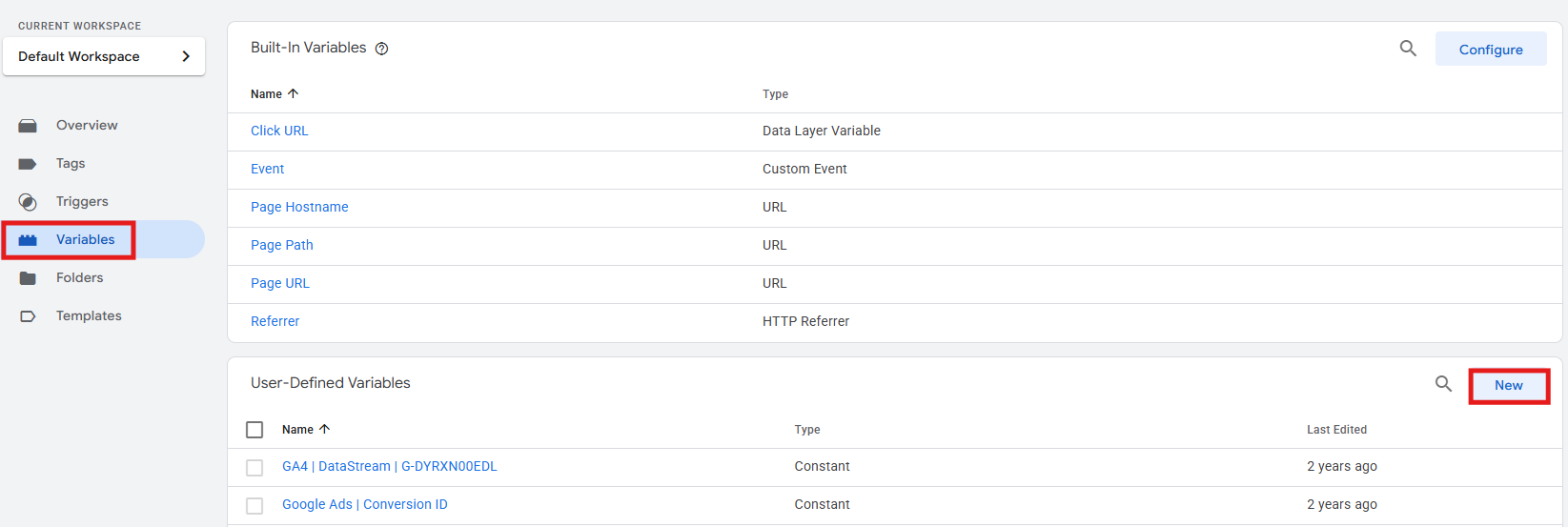Search the Built-In Variables table

[x=1408, y=48]
